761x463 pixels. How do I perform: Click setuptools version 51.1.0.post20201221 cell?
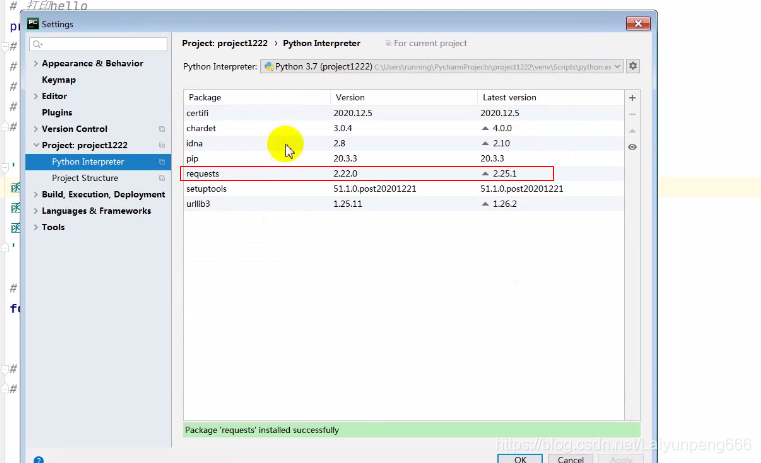pyautogui.click(x=375, y=189)
